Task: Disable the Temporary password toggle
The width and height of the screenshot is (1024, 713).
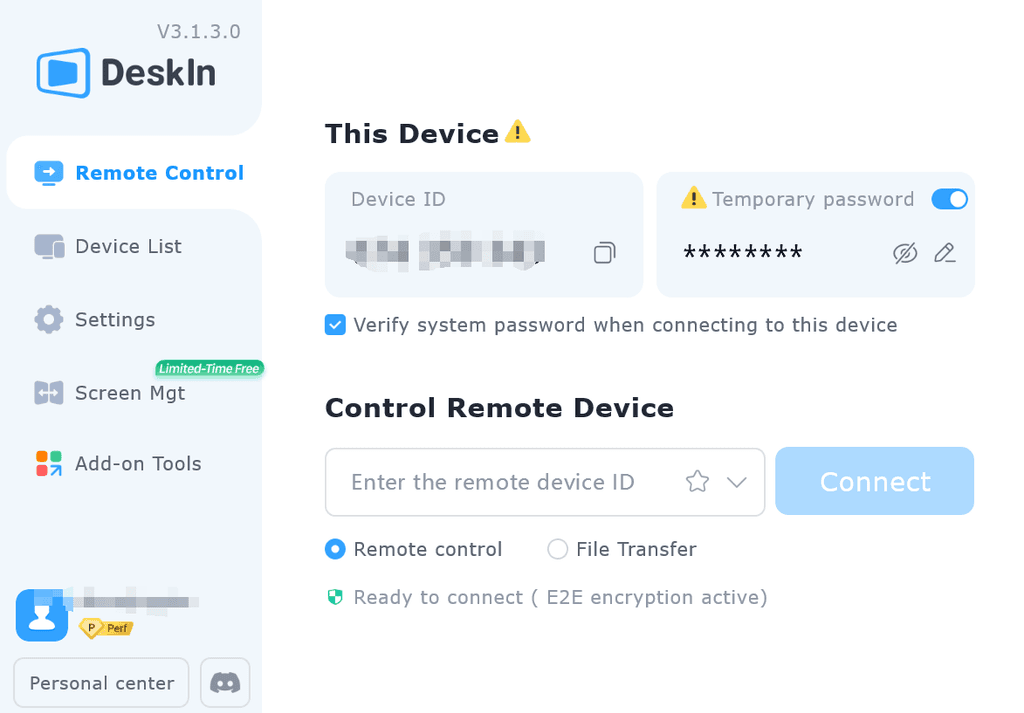Action: 949,199
